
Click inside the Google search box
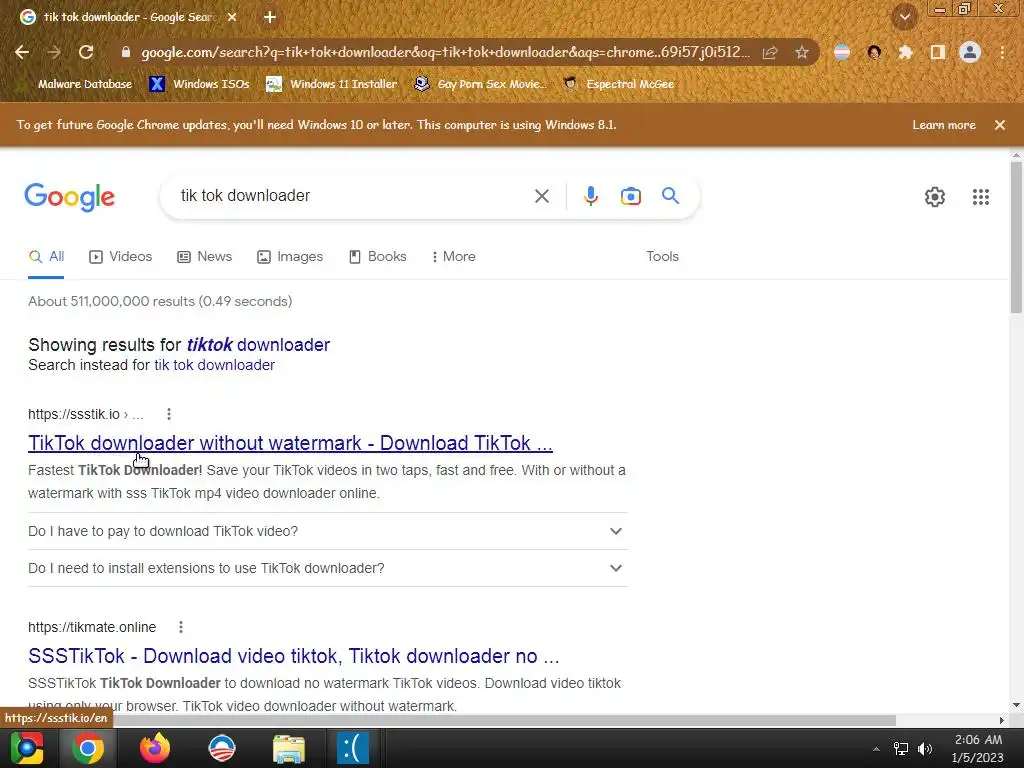coord(353,196)
